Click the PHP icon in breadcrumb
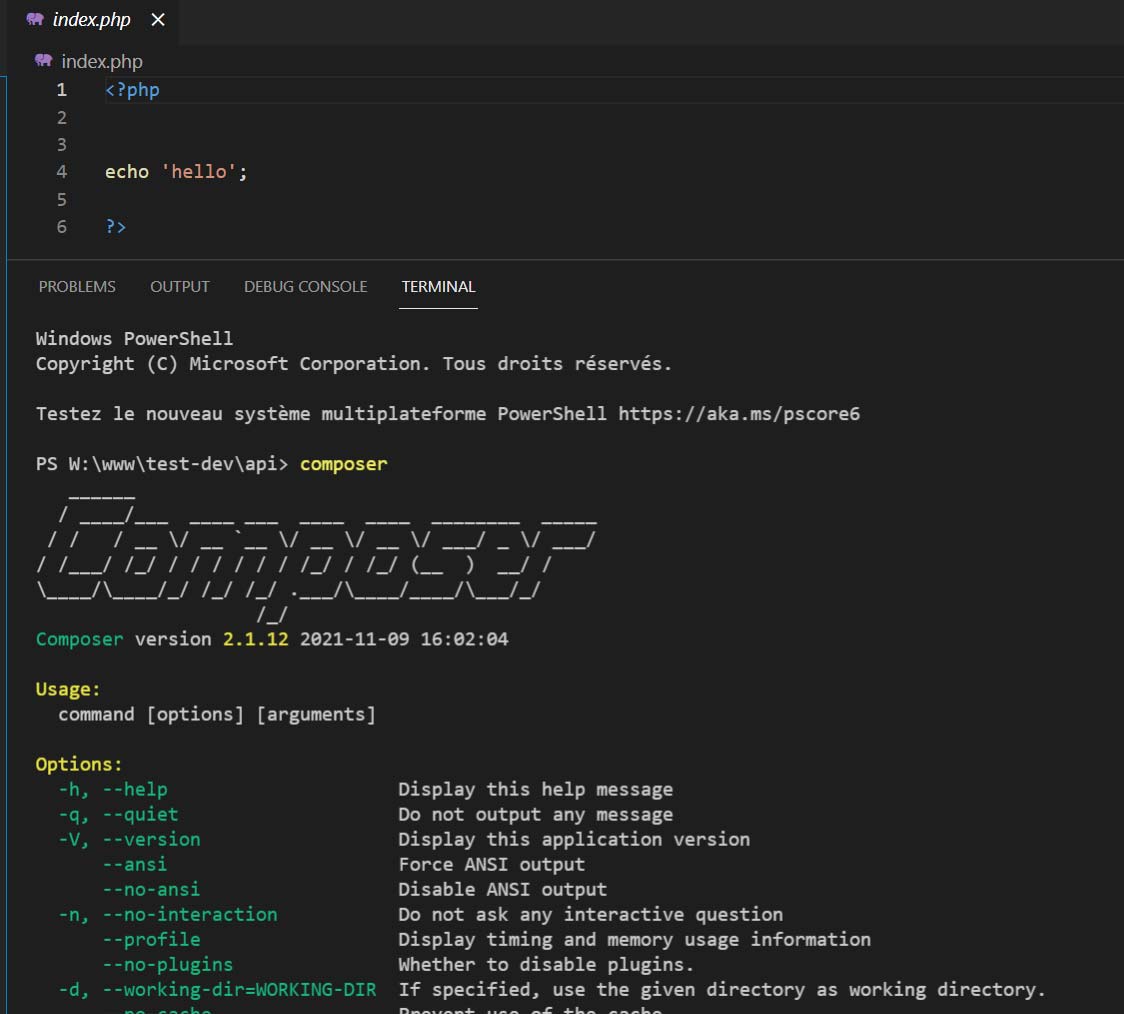Image resolution: width=1124 pixels, height=1014 pixels. point(44,61)
